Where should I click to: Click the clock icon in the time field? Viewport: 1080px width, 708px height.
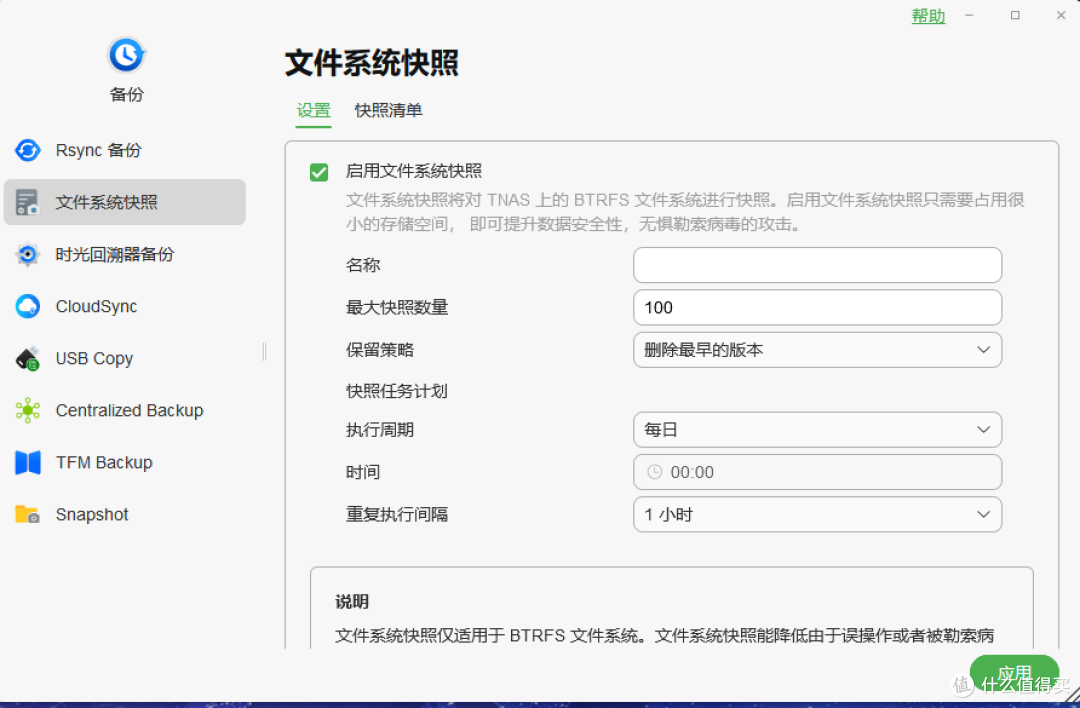coord(654,472)
